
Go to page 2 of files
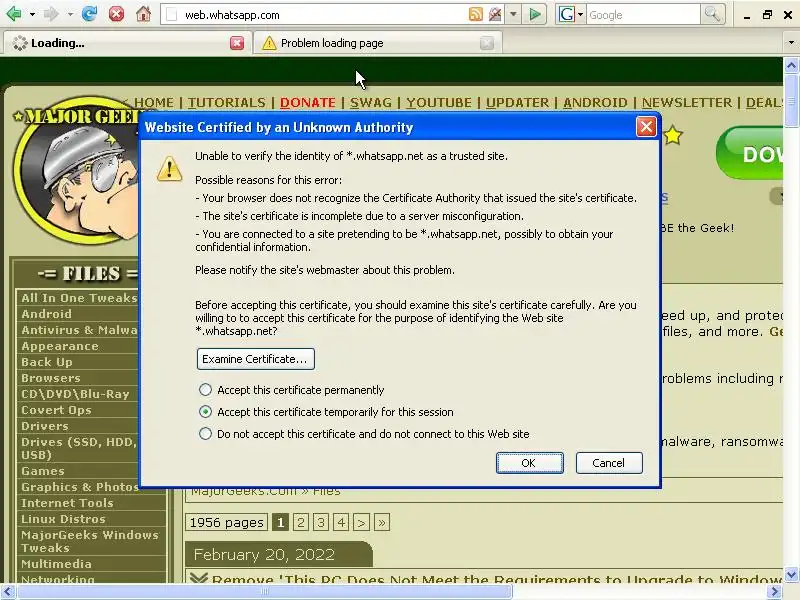[301, 522]
